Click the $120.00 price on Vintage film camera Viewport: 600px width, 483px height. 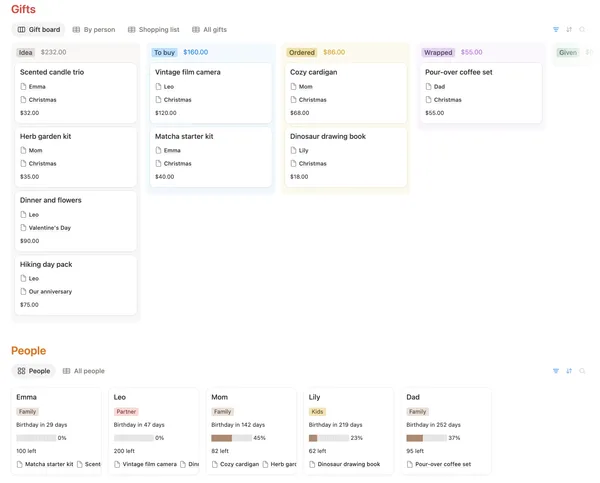(166, 113)
